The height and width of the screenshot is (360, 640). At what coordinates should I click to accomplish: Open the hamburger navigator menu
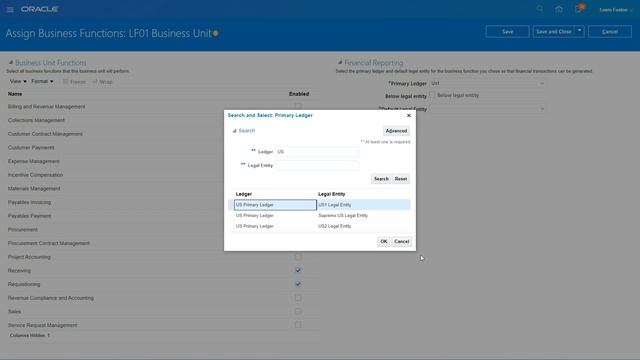coord(10,9)
